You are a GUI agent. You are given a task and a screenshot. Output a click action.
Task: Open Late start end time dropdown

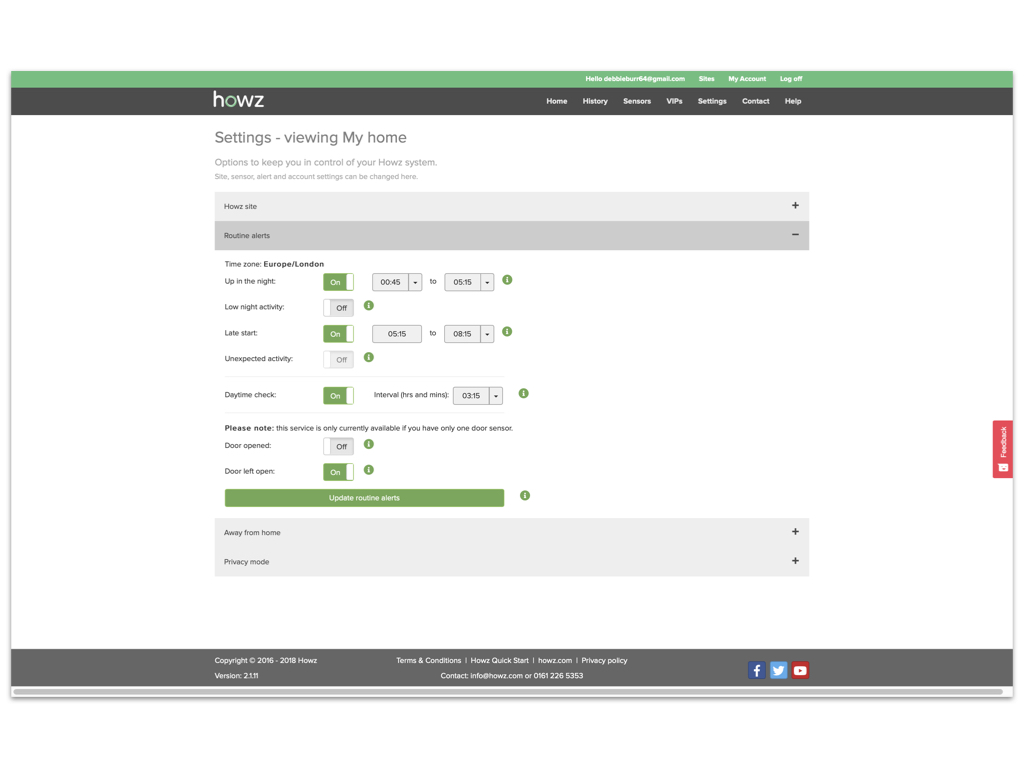487,334
